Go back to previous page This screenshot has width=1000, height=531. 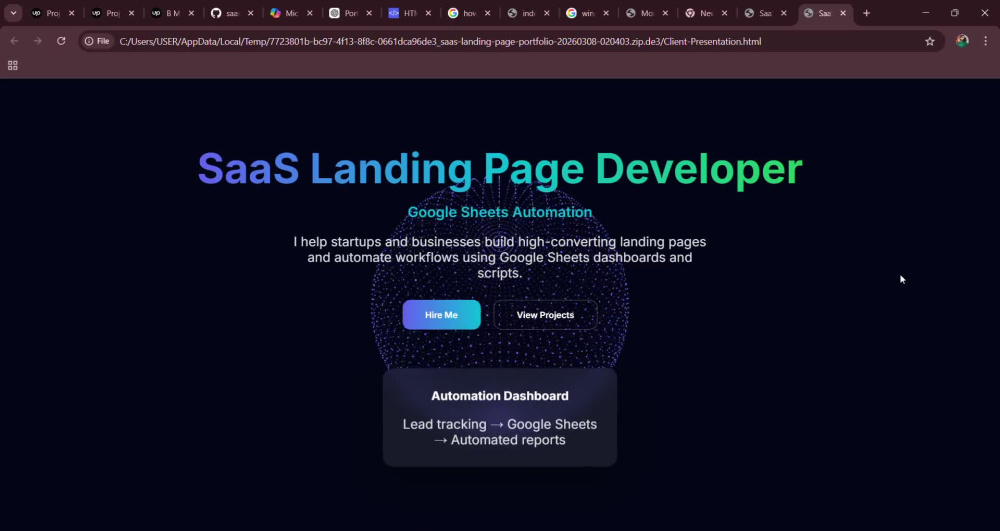pyautogui.click(x=14, y=41)
